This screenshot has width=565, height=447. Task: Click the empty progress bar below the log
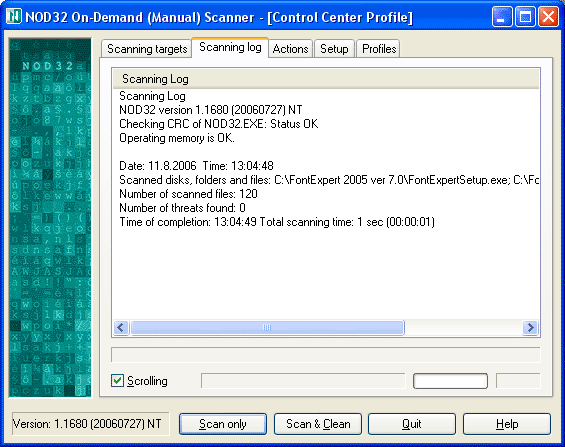[326, 355]
